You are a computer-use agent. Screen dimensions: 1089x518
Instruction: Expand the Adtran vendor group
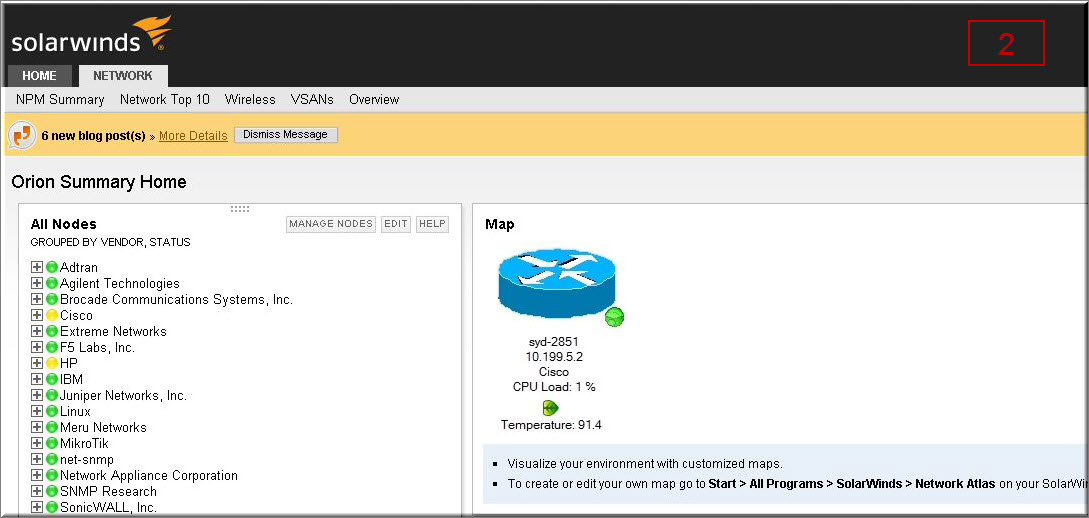pyautogui.click(x=37, y=267)
